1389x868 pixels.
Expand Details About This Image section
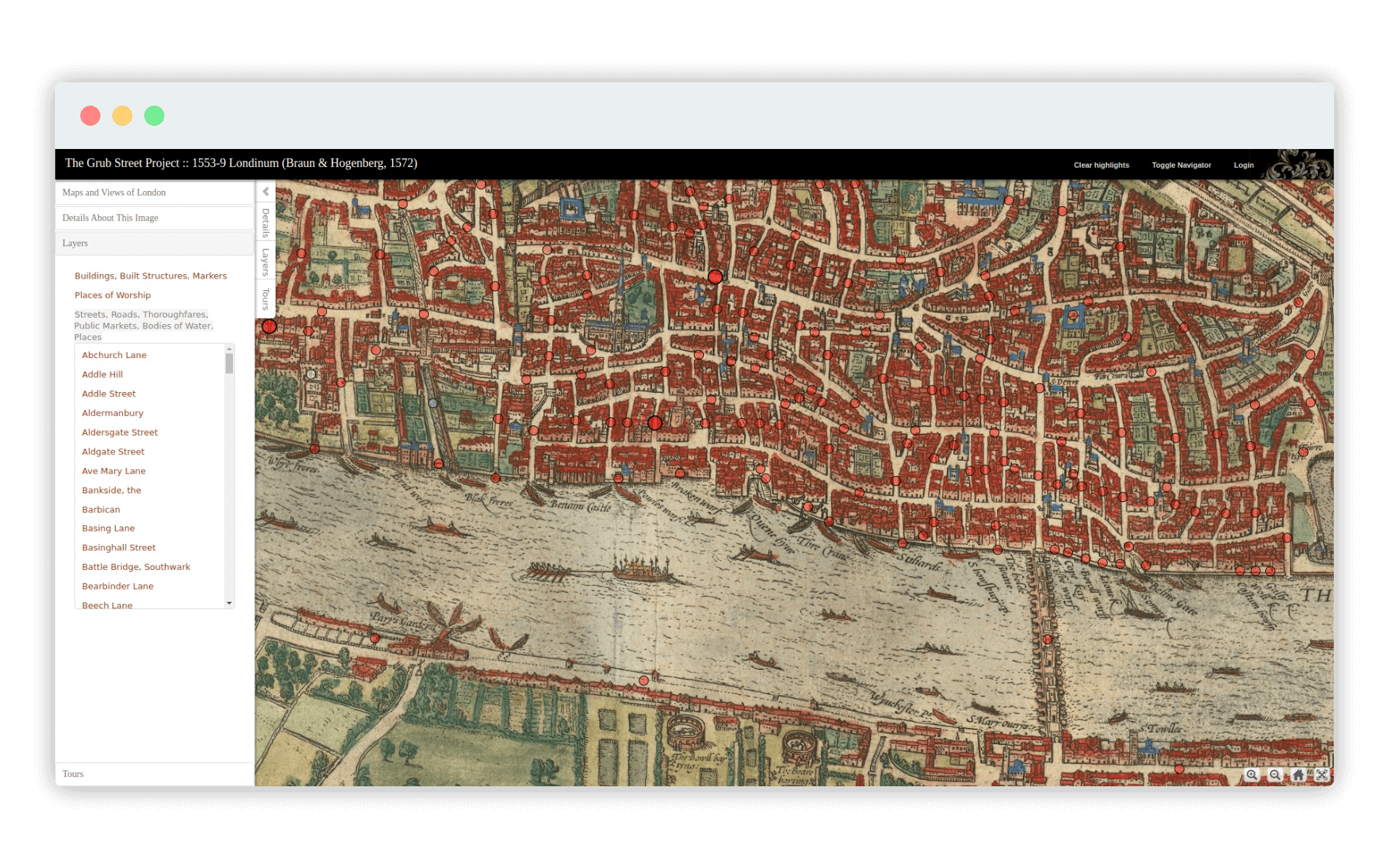click(x=154, y=218)
